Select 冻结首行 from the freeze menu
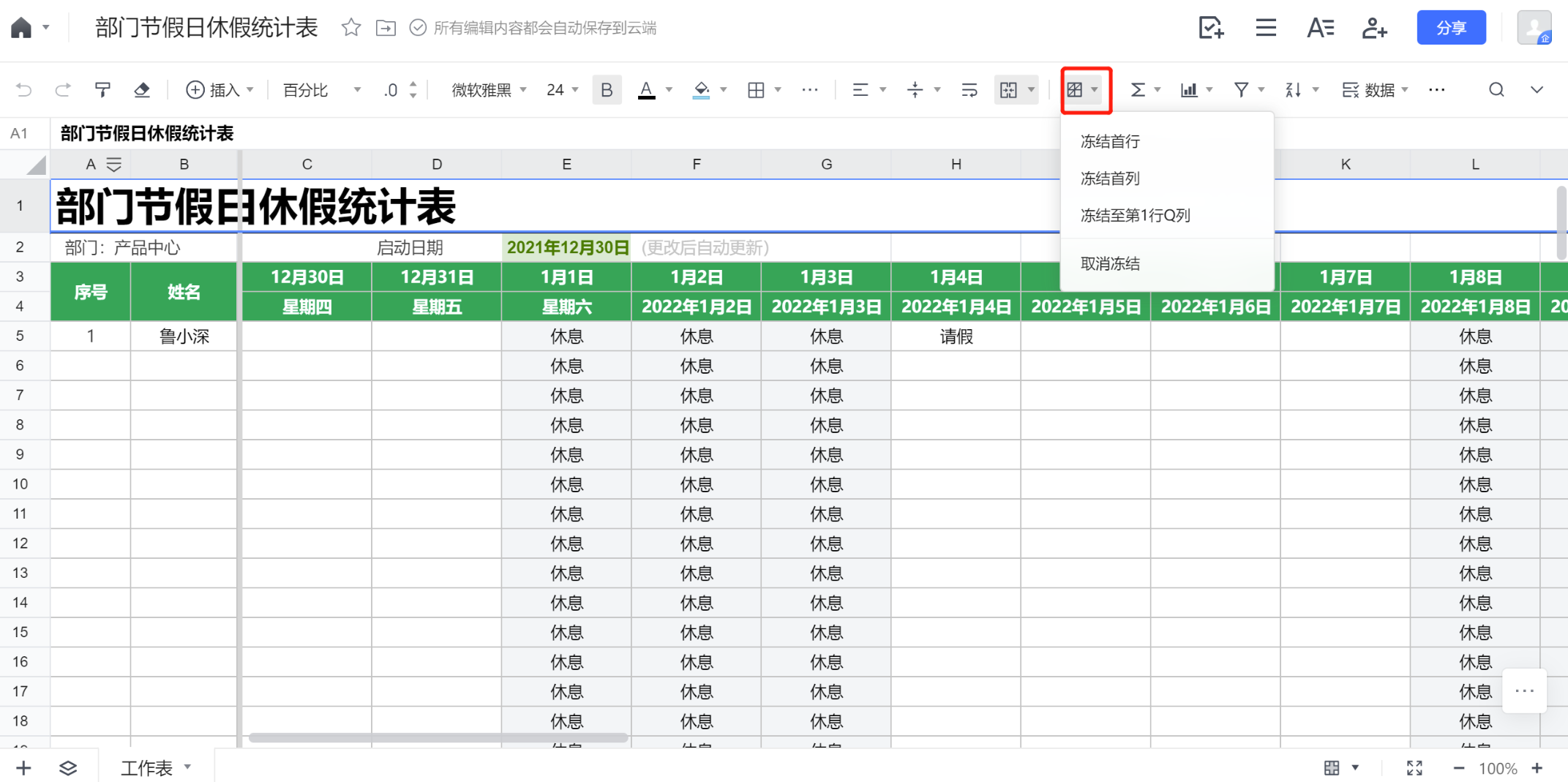Screen dimensions: 1568x782 [1110, 141]
